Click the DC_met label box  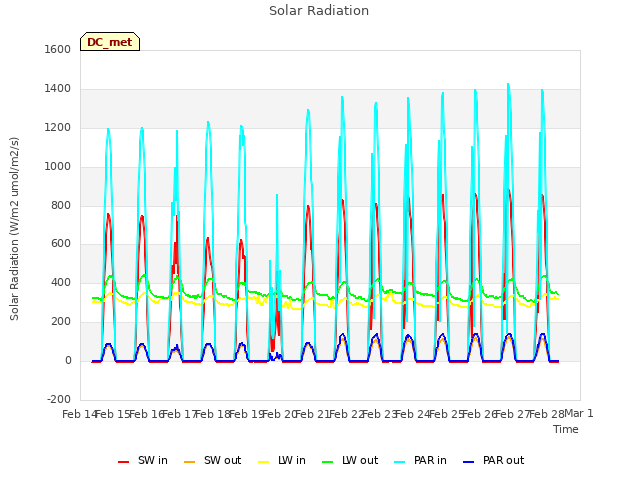pyautogui.click(x=110, y=42)
